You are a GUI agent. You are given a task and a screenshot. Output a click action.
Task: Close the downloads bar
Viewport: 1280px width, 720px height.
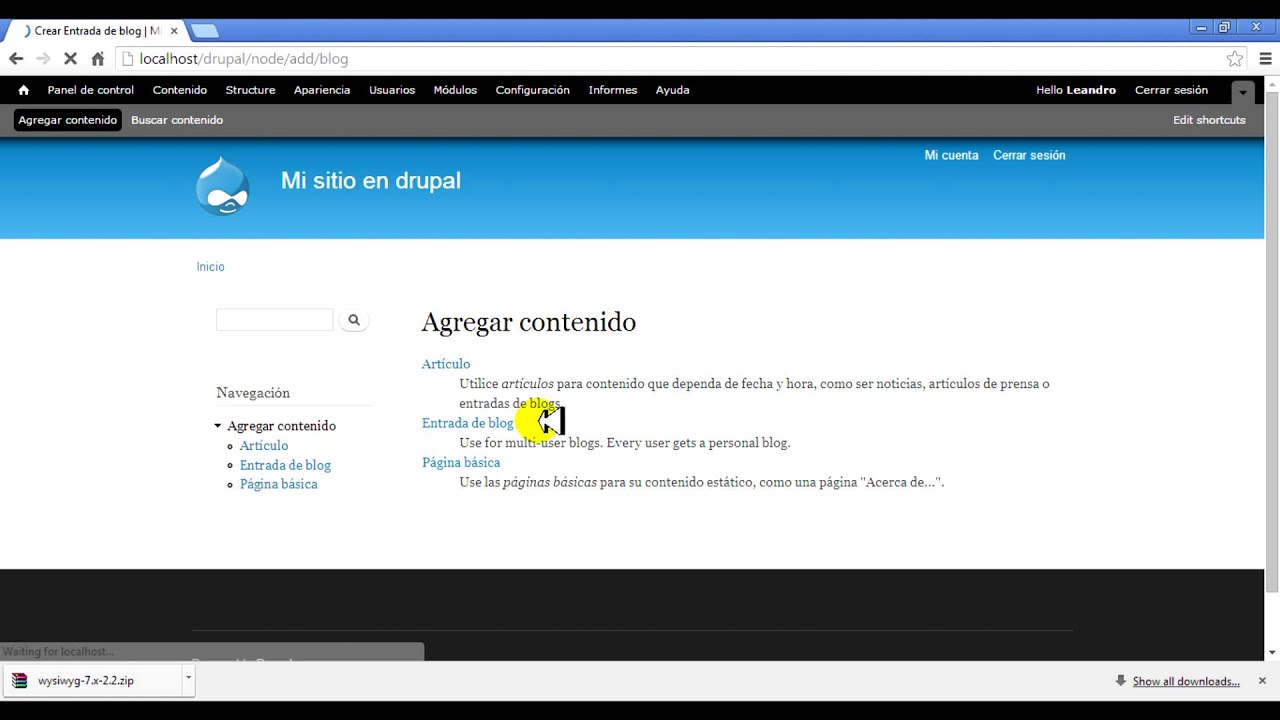pyautogui.click(x=1262, y=681)
